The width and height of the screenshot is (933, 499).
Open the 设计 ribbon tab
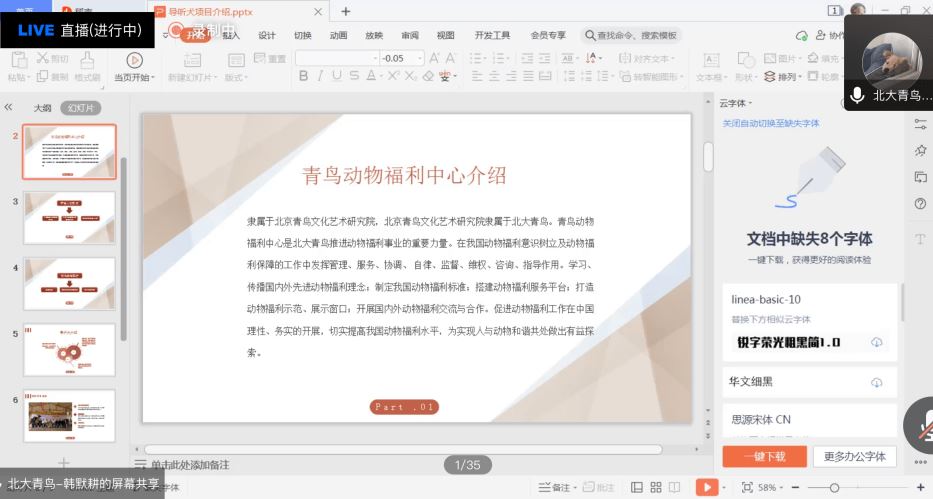tap(267, 36)
